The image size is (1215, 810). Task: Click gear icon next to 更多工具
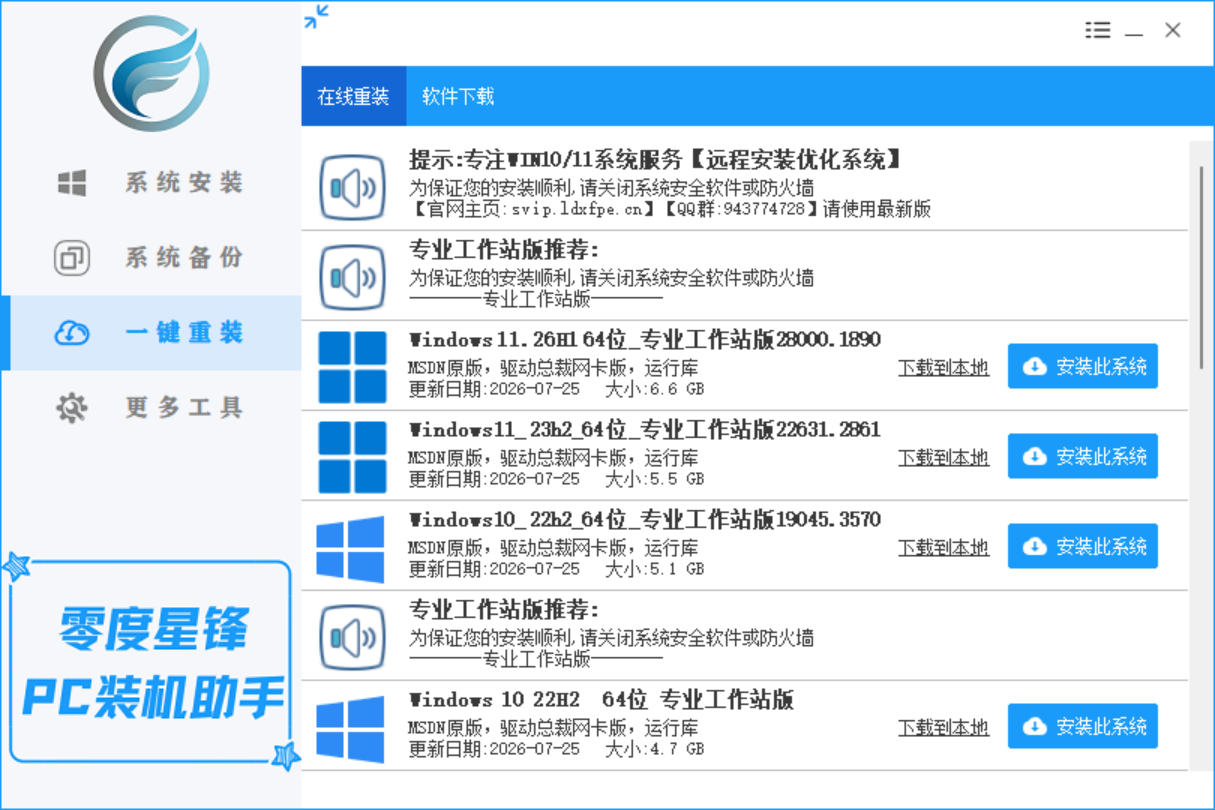(x=72, y=408)
